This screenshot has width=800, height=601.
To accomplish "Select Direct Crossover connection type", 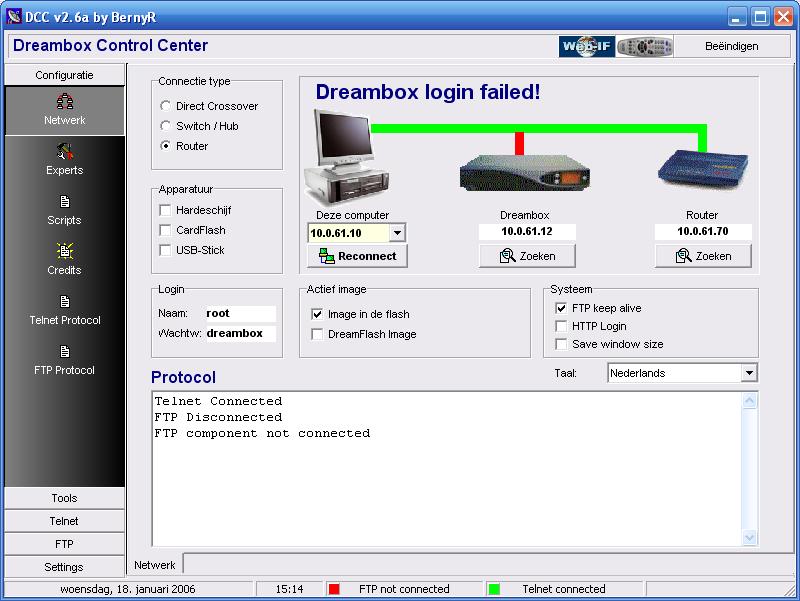I will pos(165,106).
